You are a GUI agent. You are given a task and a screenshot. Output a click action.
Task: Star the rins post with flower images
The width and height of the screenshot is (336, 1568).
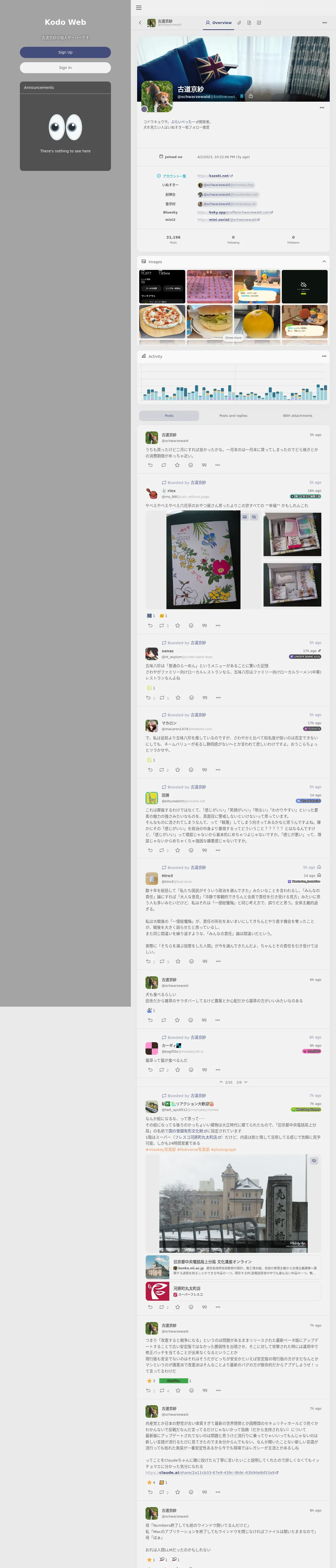click(177, 625)
